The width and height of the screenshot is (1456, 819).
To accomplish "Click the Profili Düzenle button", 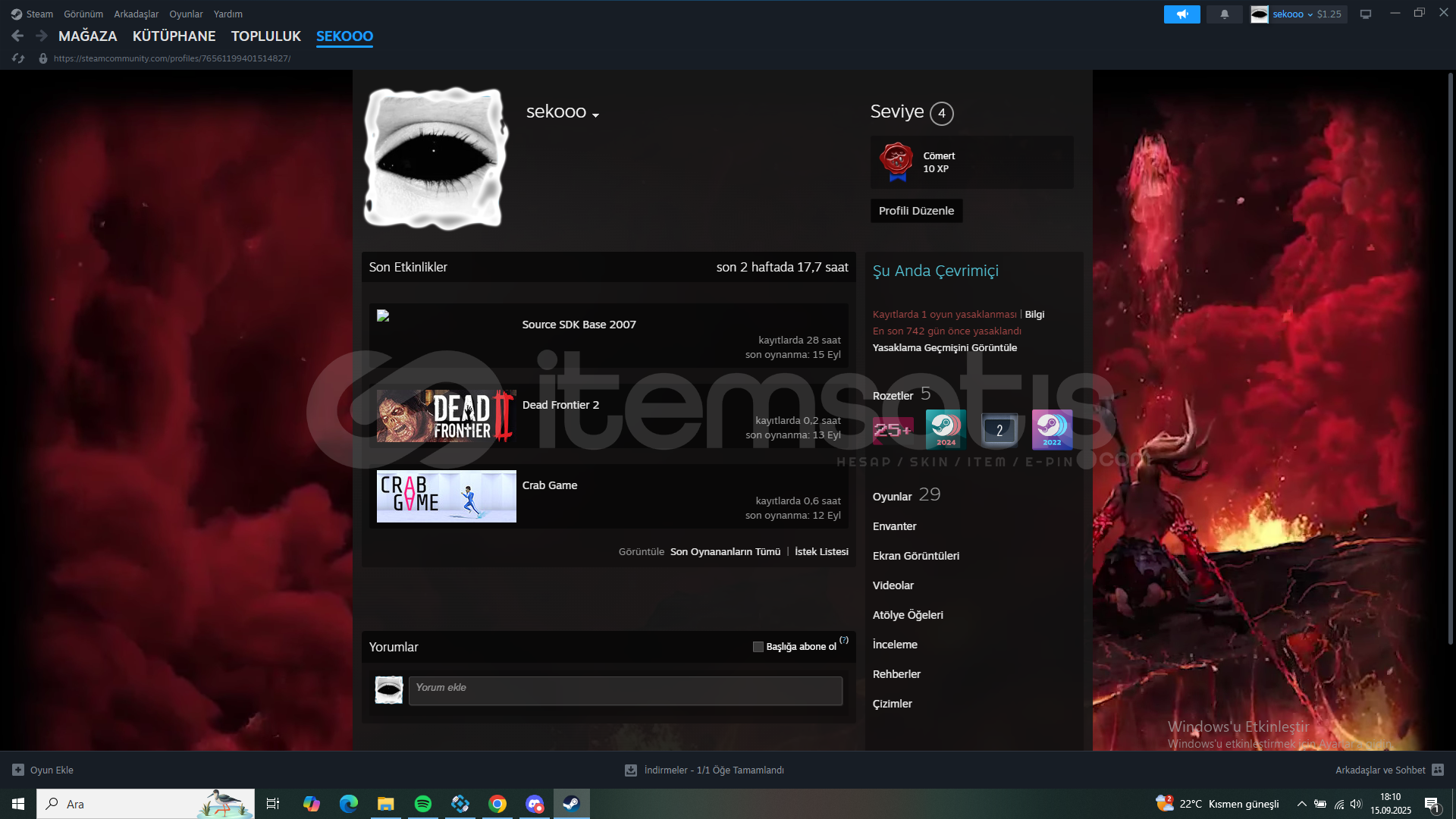I will click(916, 211).
